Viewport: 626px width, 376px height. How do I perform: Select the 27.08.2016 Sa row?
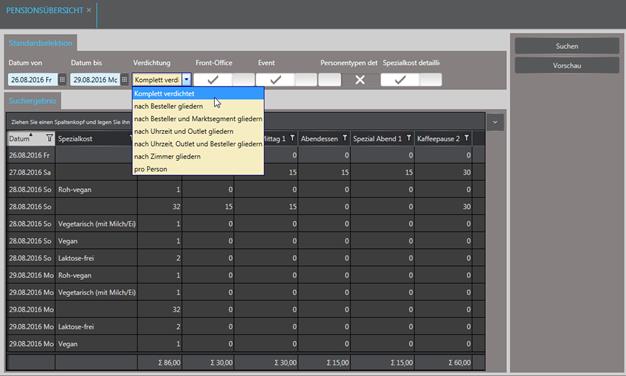[x=246, y=172]
